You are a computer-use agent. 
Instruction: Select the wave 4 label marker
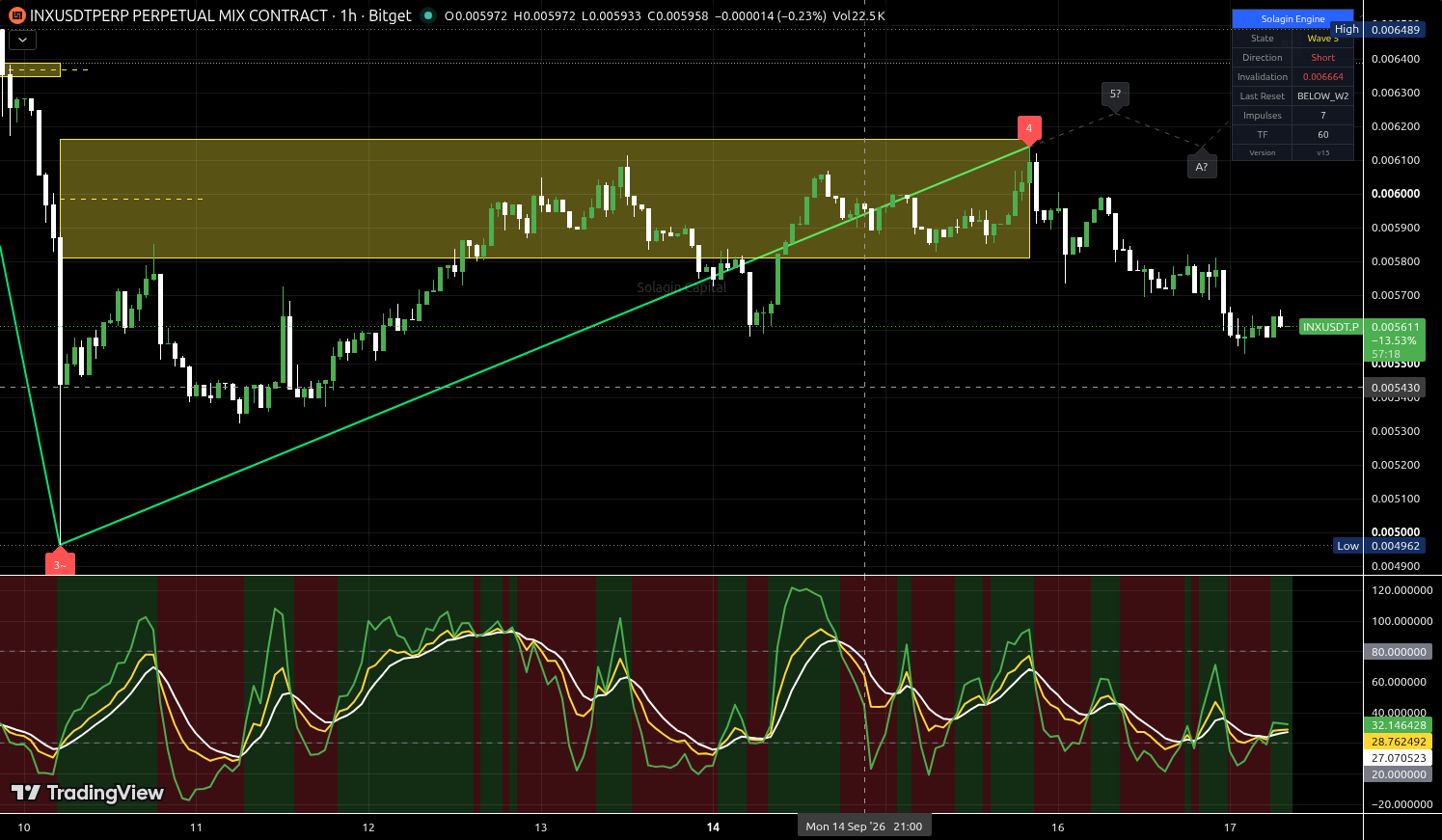coord(1029,129)
